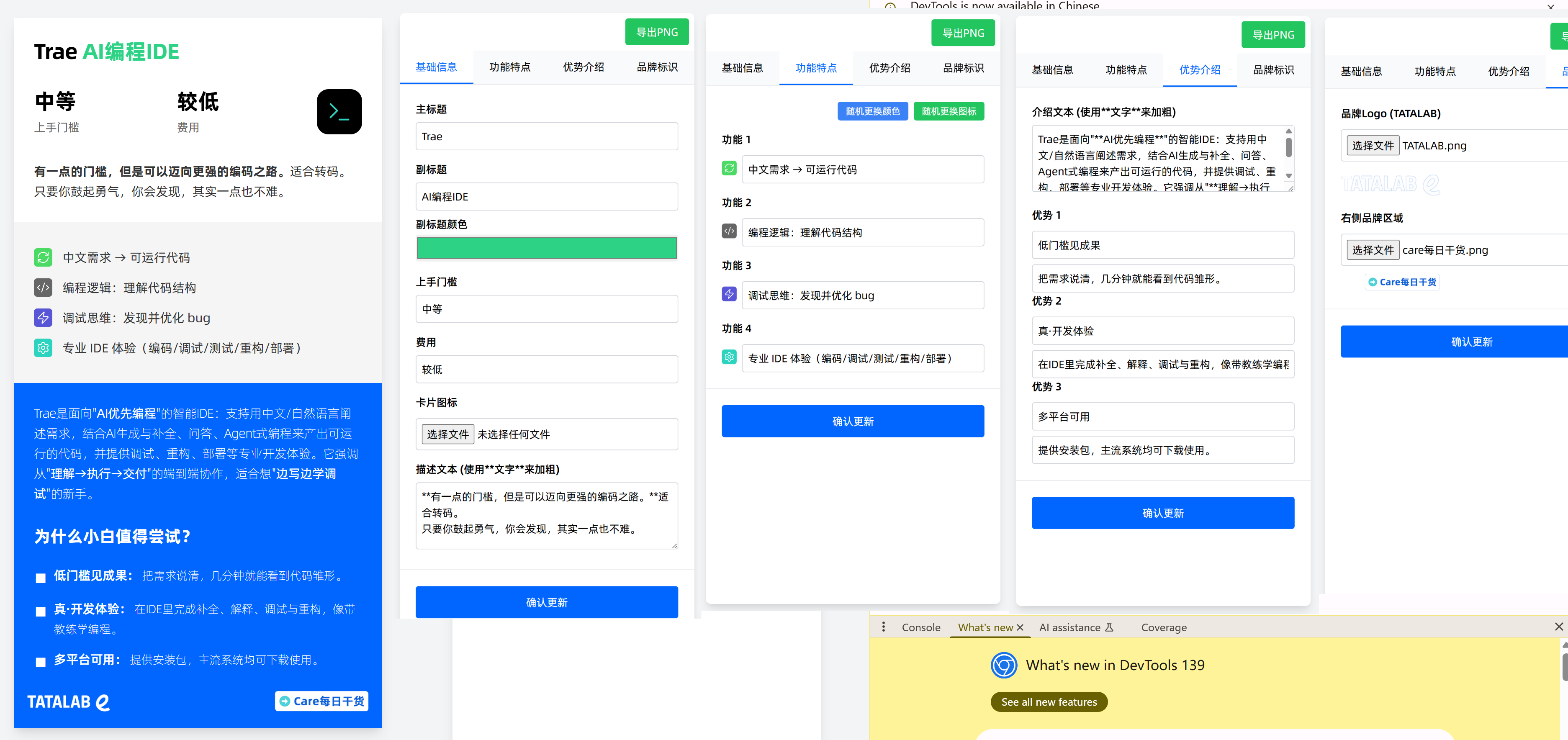1568x740 pixels.
Task: Click 功能 1 input 中文需求 → 可运行代码
Action: point(863,169)
